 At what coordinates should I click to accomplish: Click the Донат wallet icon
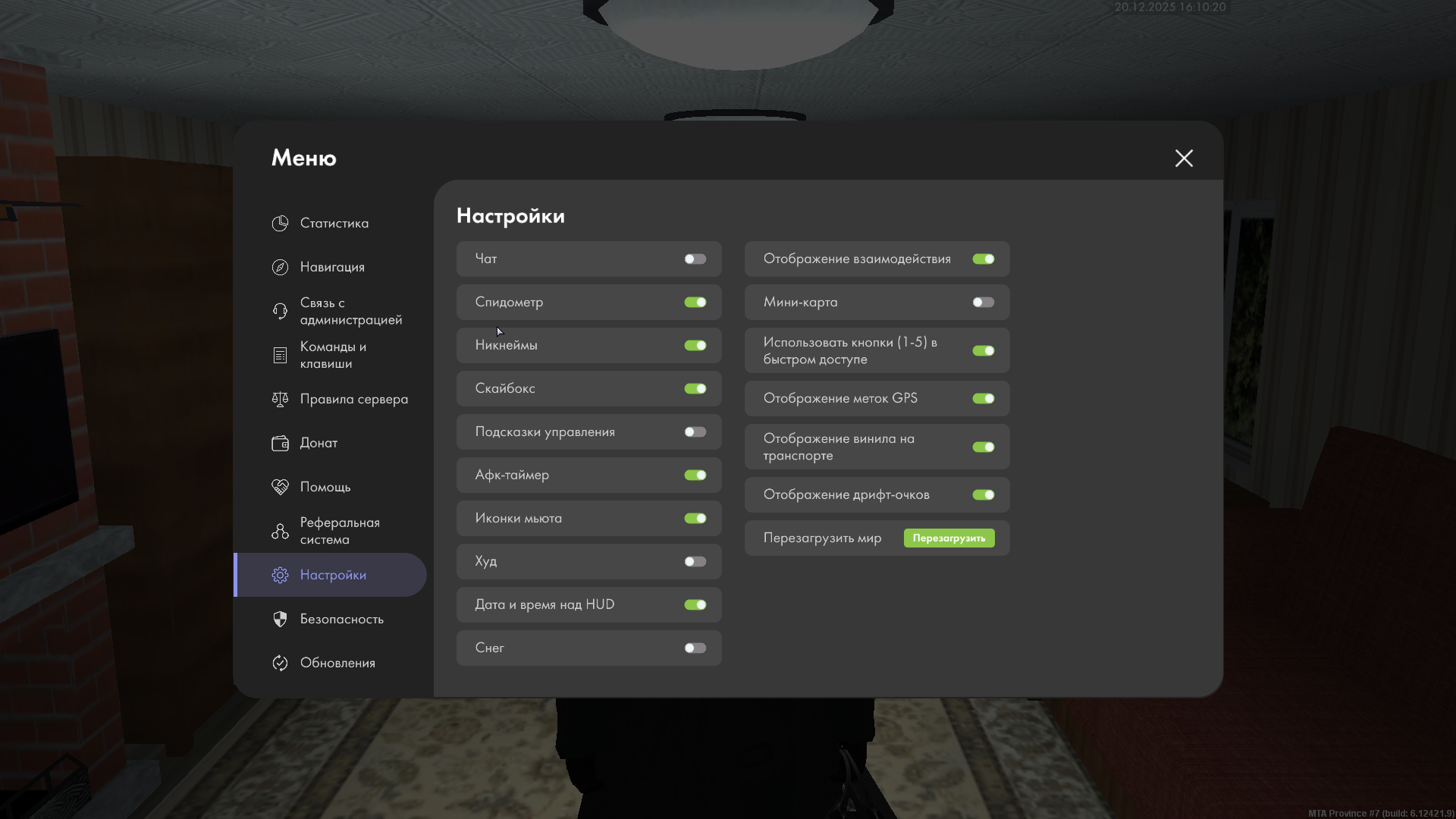280,443
